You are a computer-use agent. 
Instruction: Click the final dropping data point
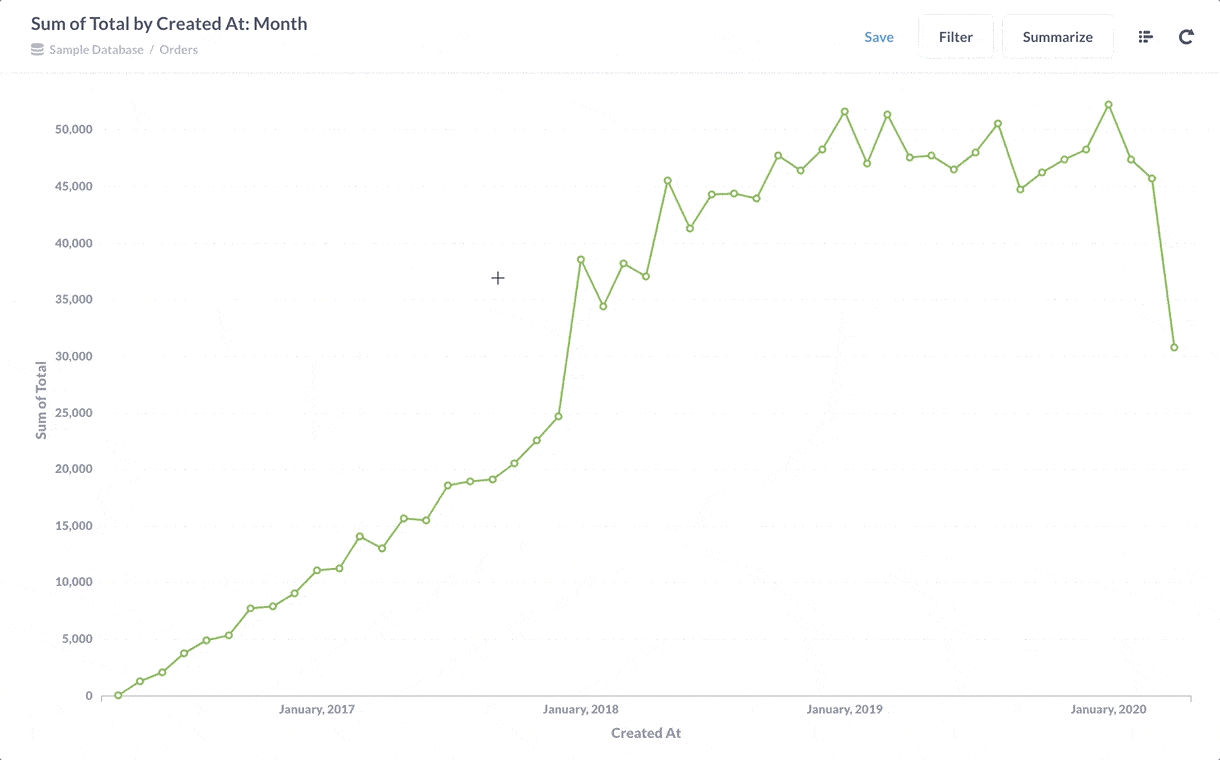click(x=1173, y=347)
